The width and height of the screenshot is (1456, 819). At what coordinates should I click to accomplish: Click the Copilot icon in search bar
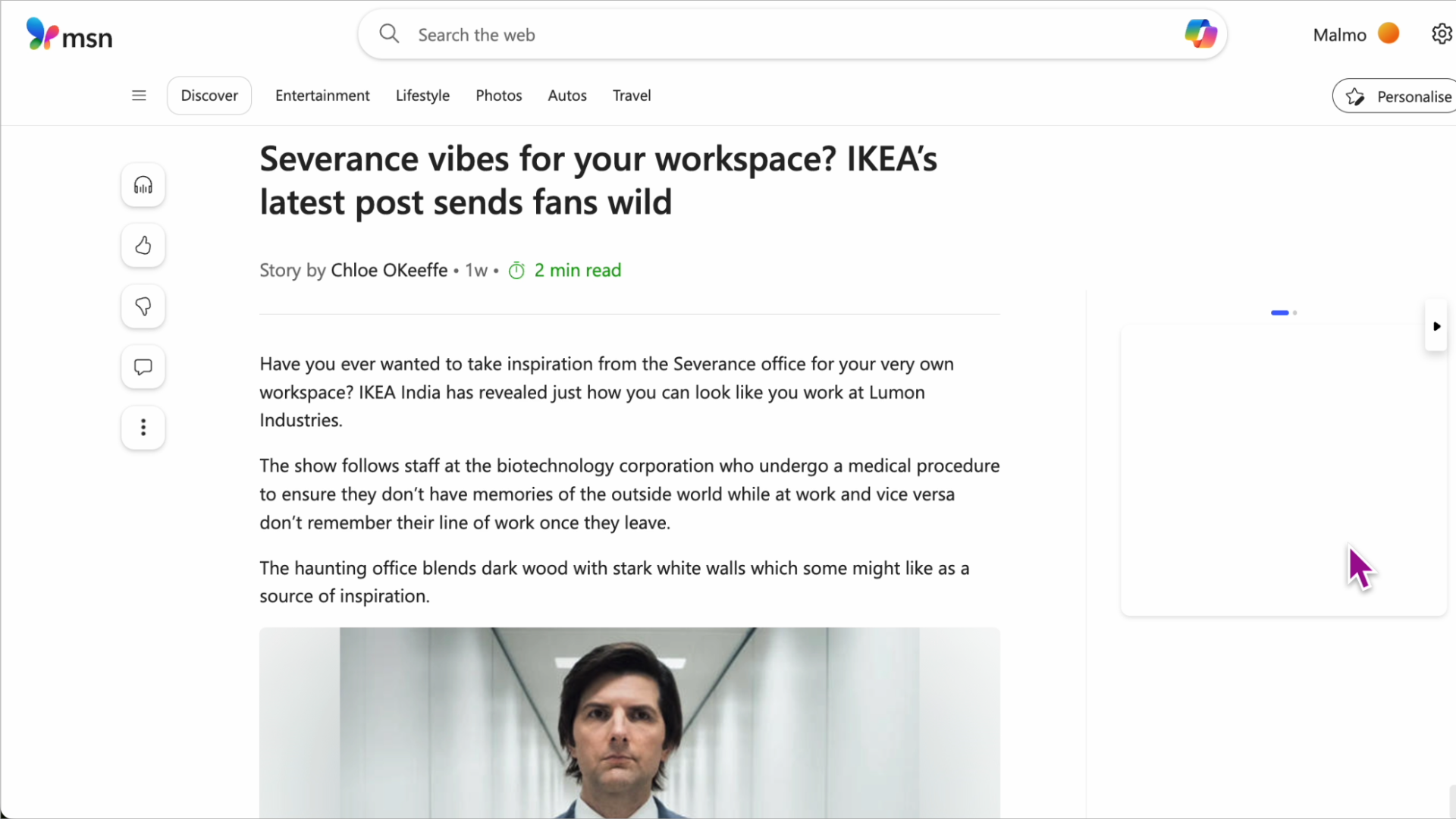coord(1200,34)
